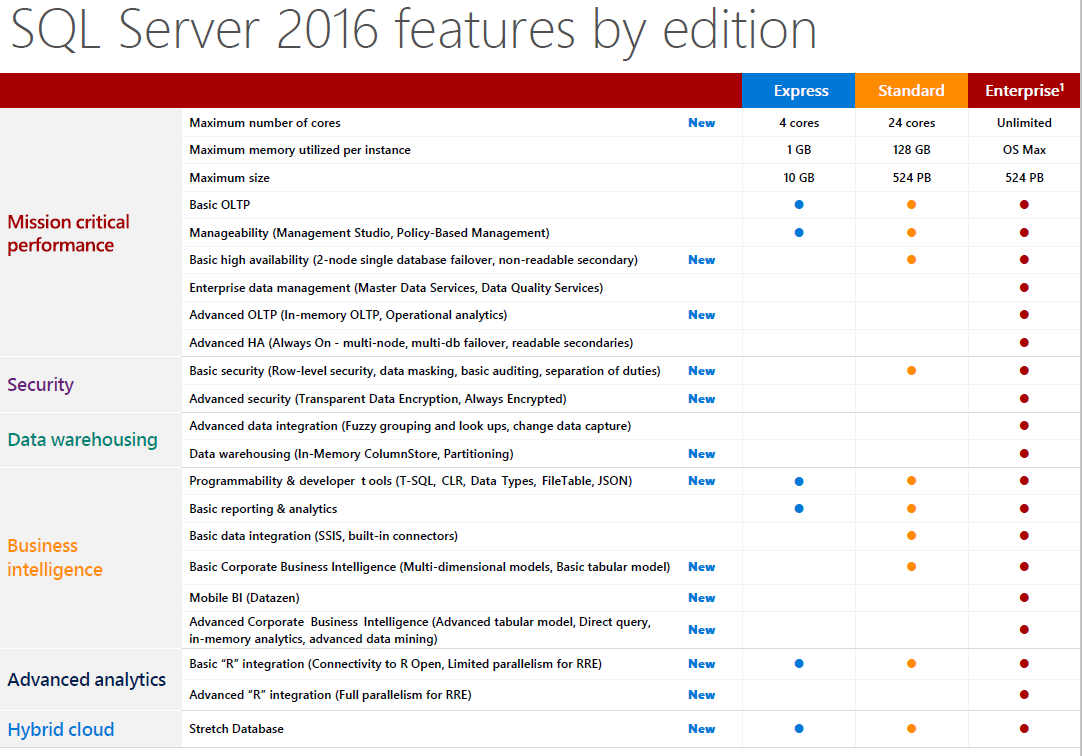Select the blue Express dot for Basic reporting & analytics
Viewport: 1082px width, 756px height.
798,508
